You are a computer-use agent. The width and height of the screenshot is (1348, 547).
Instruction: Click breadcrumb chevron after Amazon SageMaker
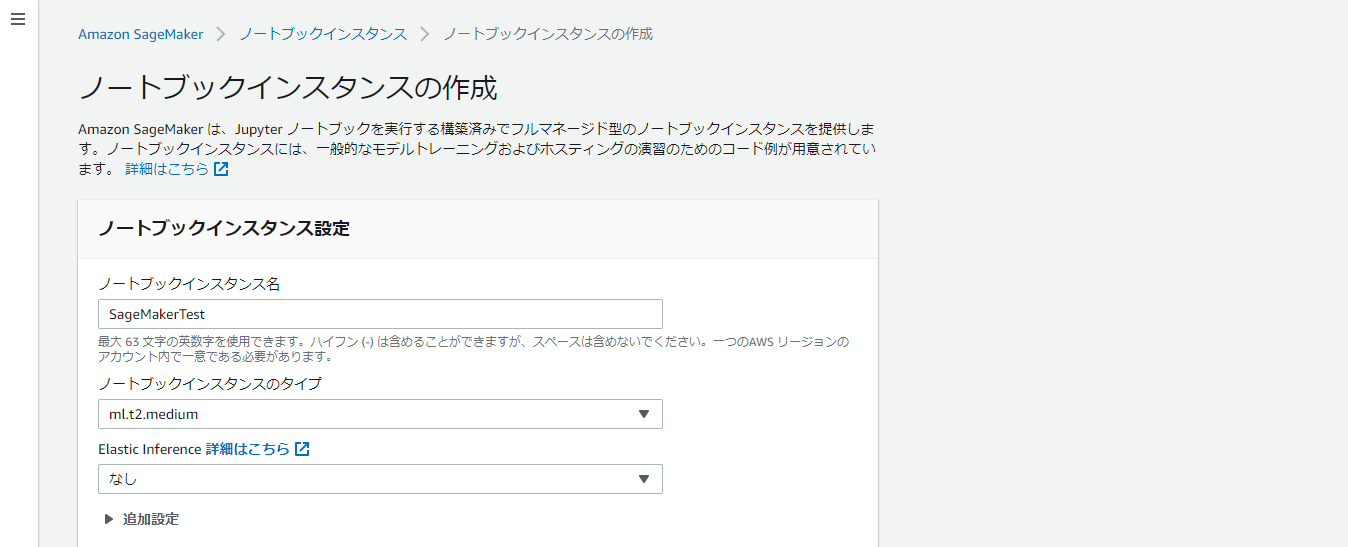[221, 34]
